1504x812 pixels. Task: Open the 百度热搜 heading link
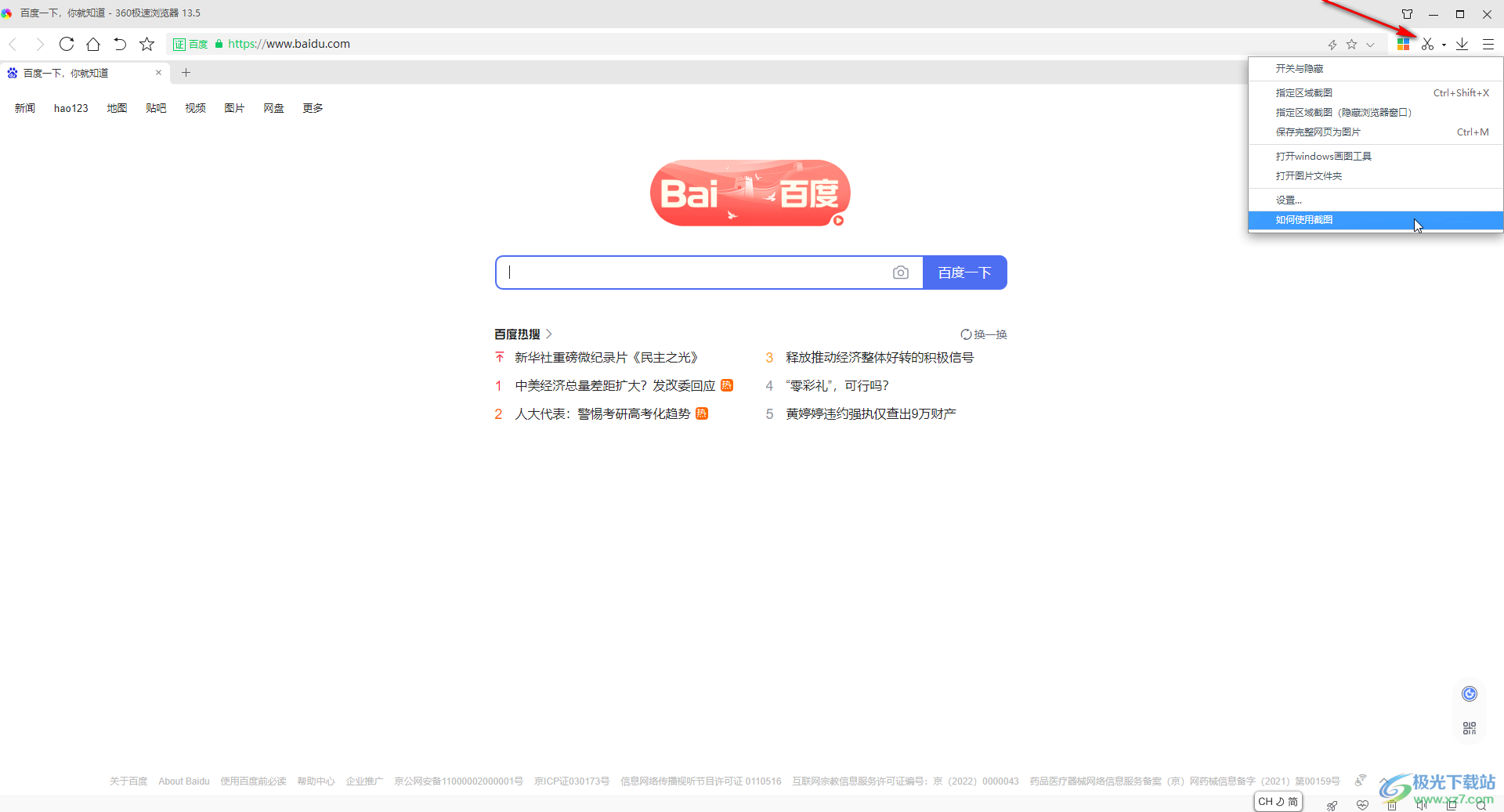[523, 334]
